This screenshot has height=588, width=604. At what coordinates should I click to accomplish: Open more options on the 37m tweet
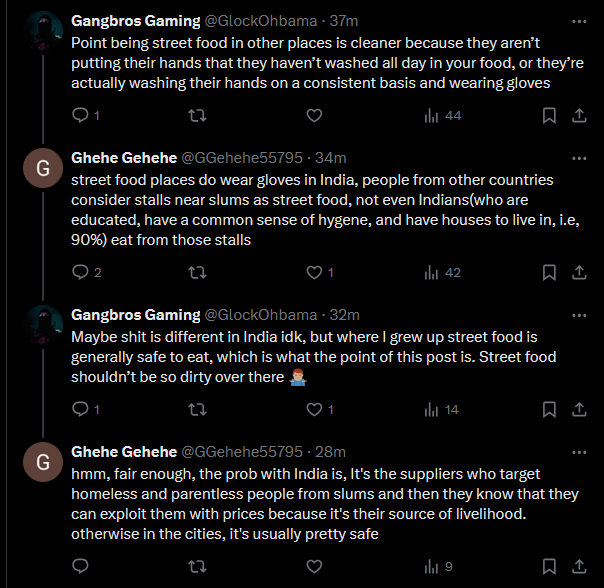click(579, 21)
